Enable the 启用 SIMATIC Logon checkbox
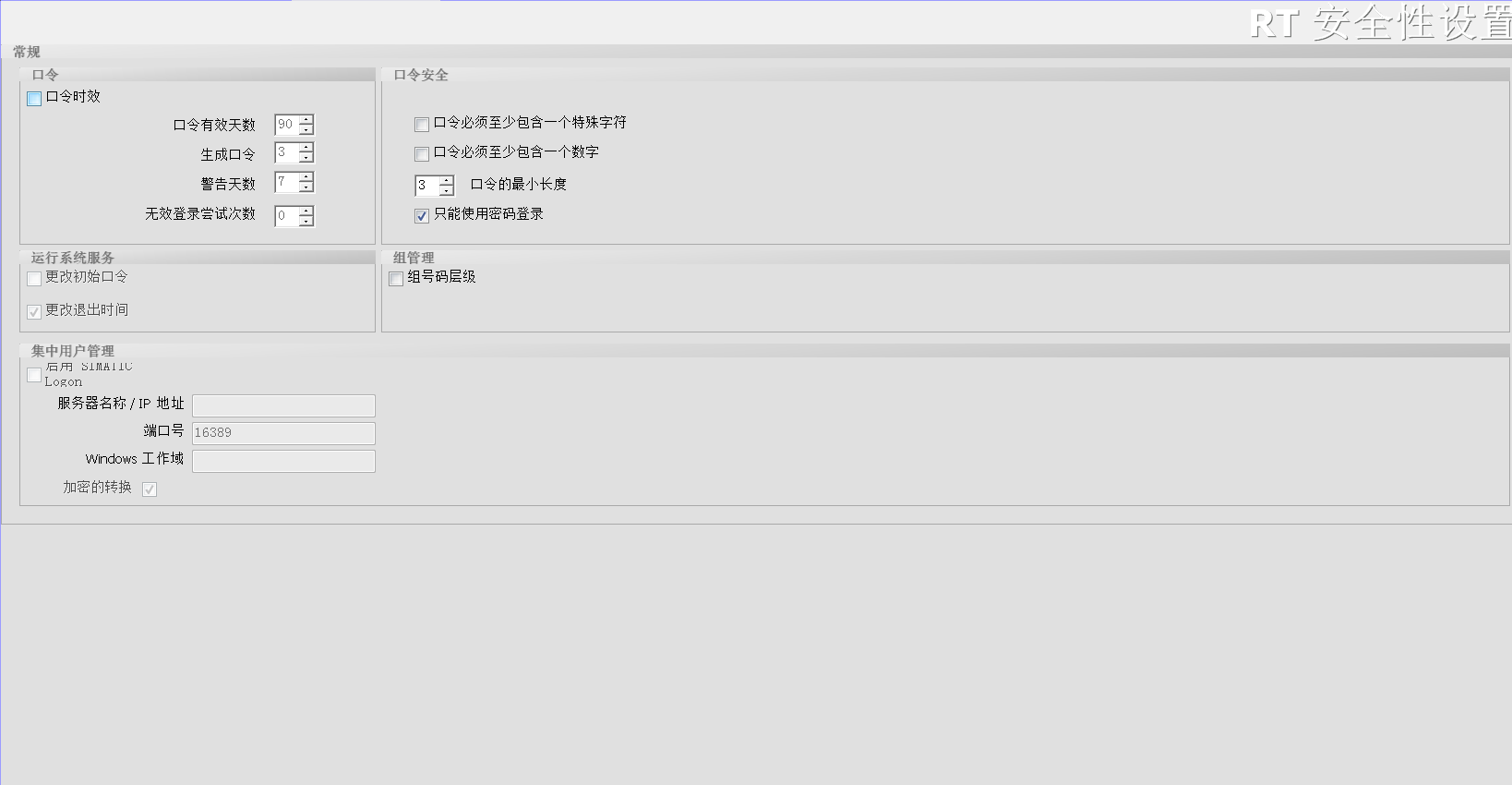Viewport: 1512px width, 785px height. click(34, 375)
